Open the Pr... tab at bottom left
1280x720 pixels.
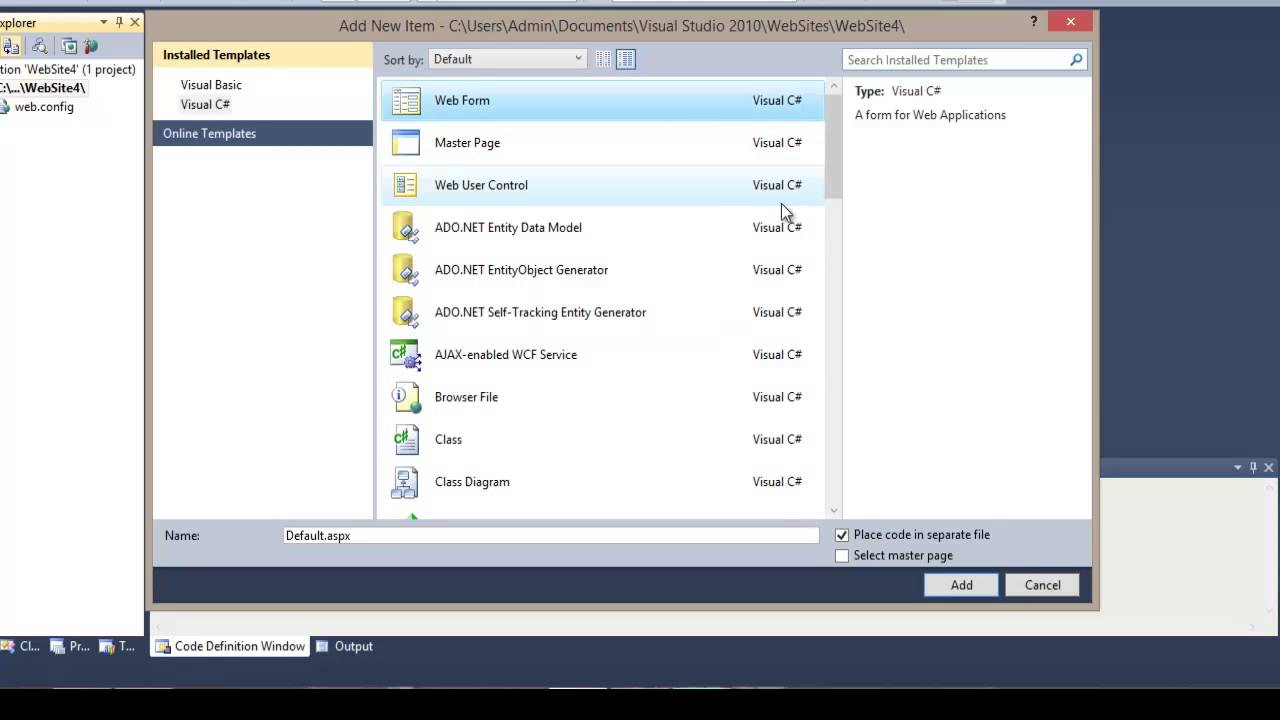[x=70, y=647]
